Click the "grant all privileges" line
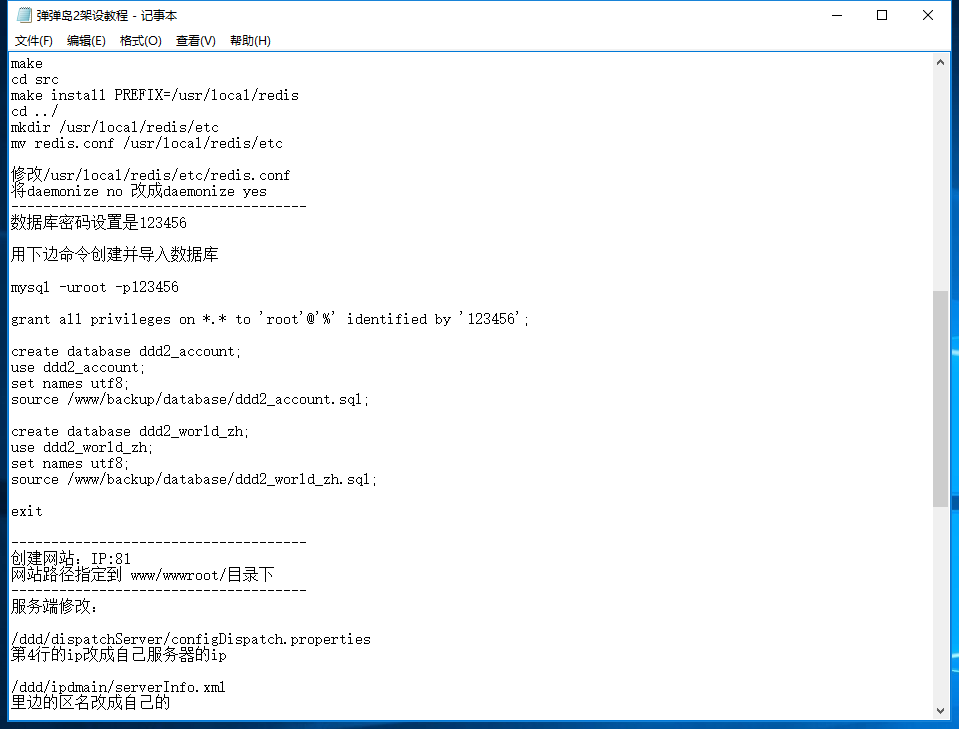This screenshot has height=729, width=959. click(270, 319)
